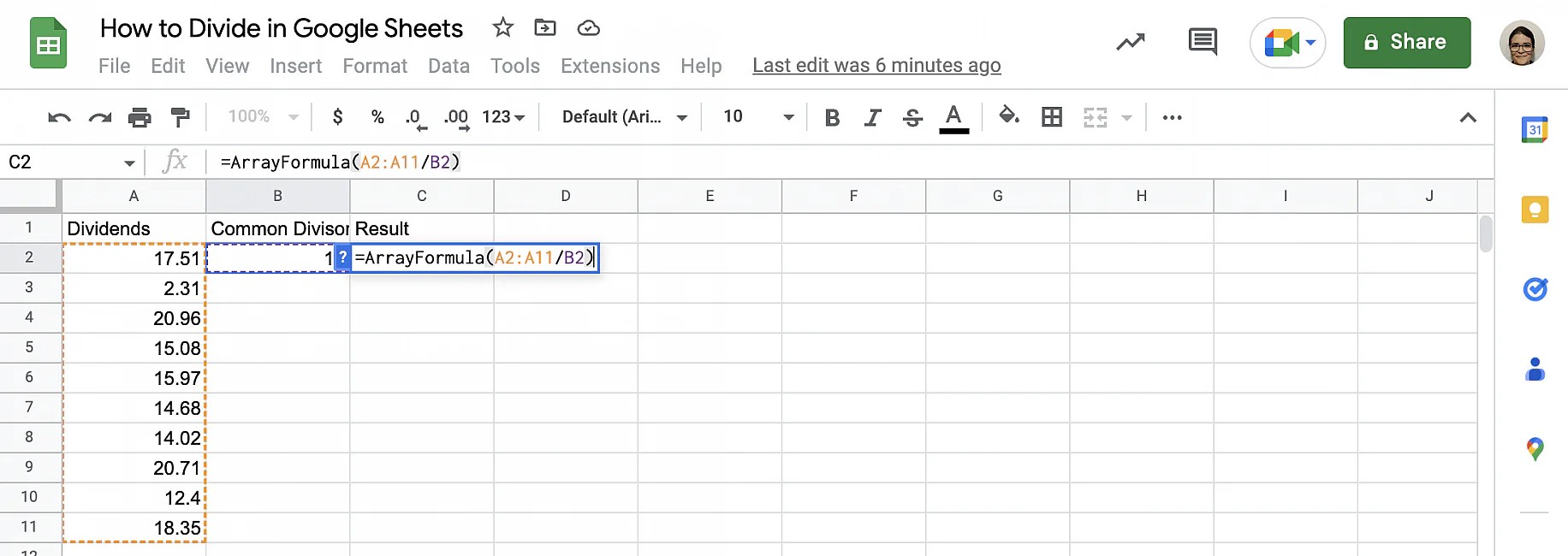Open Contacts side panel
This screenshot has height=556, width=1568.
click(1535, 370)
